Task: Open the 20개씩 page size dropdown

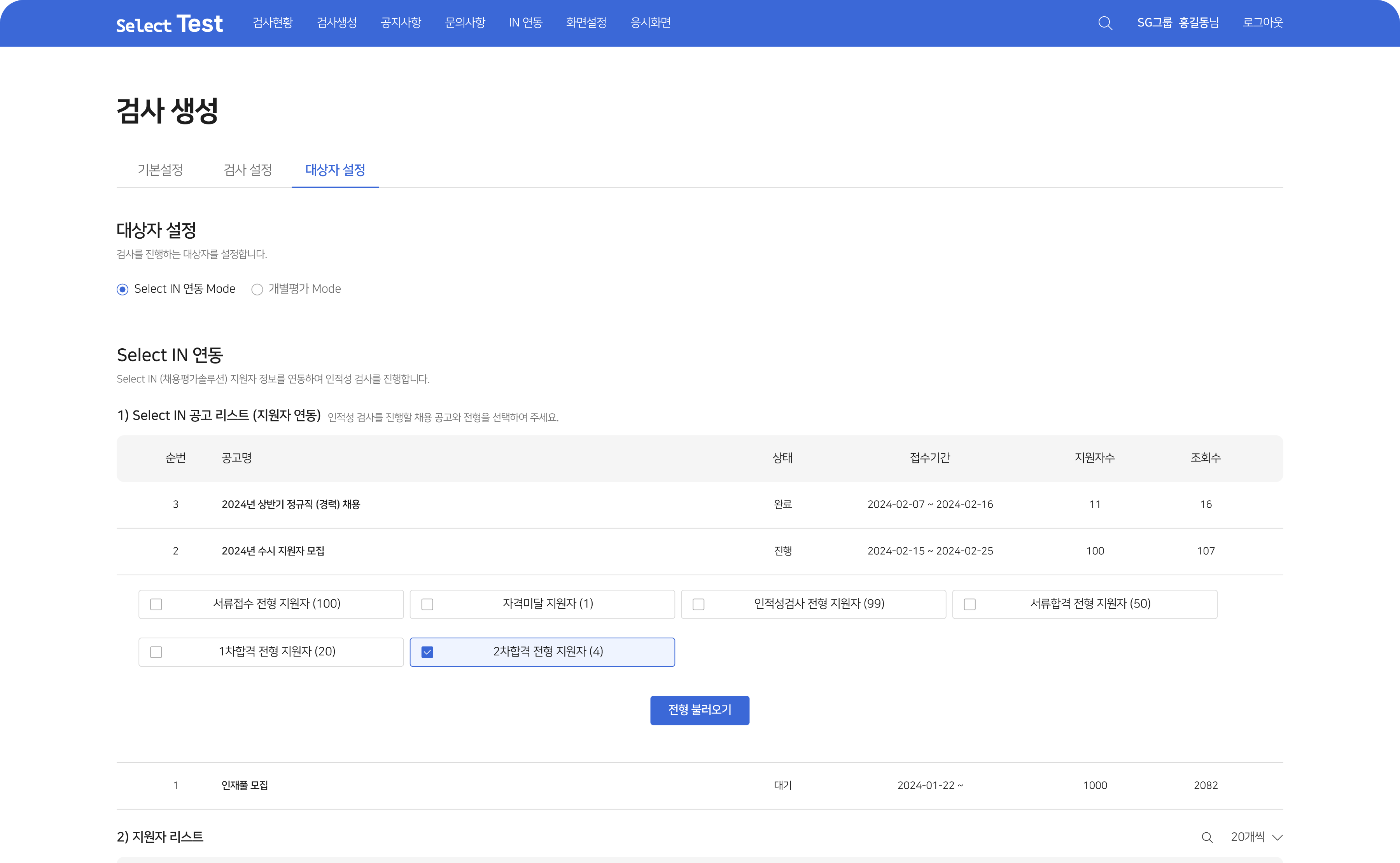Action: point(1256,837)
